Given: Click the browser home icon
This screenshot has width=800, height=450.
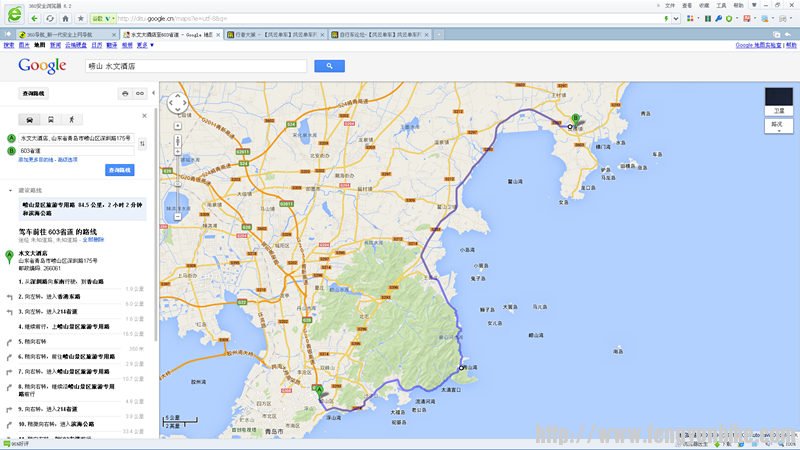Looking at the screenshot, I should (65, 18).
